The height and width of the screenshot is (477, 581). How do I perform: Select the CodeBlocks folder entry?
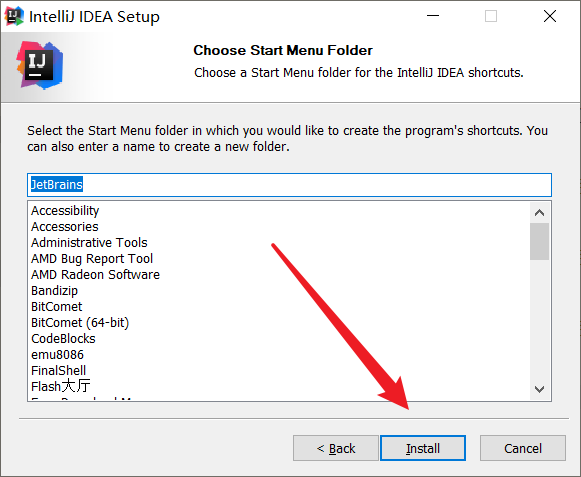click(63, 338)
